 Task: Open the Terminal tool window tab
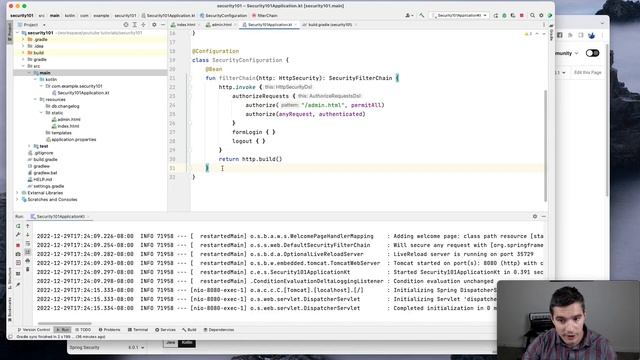click(138, 329)
